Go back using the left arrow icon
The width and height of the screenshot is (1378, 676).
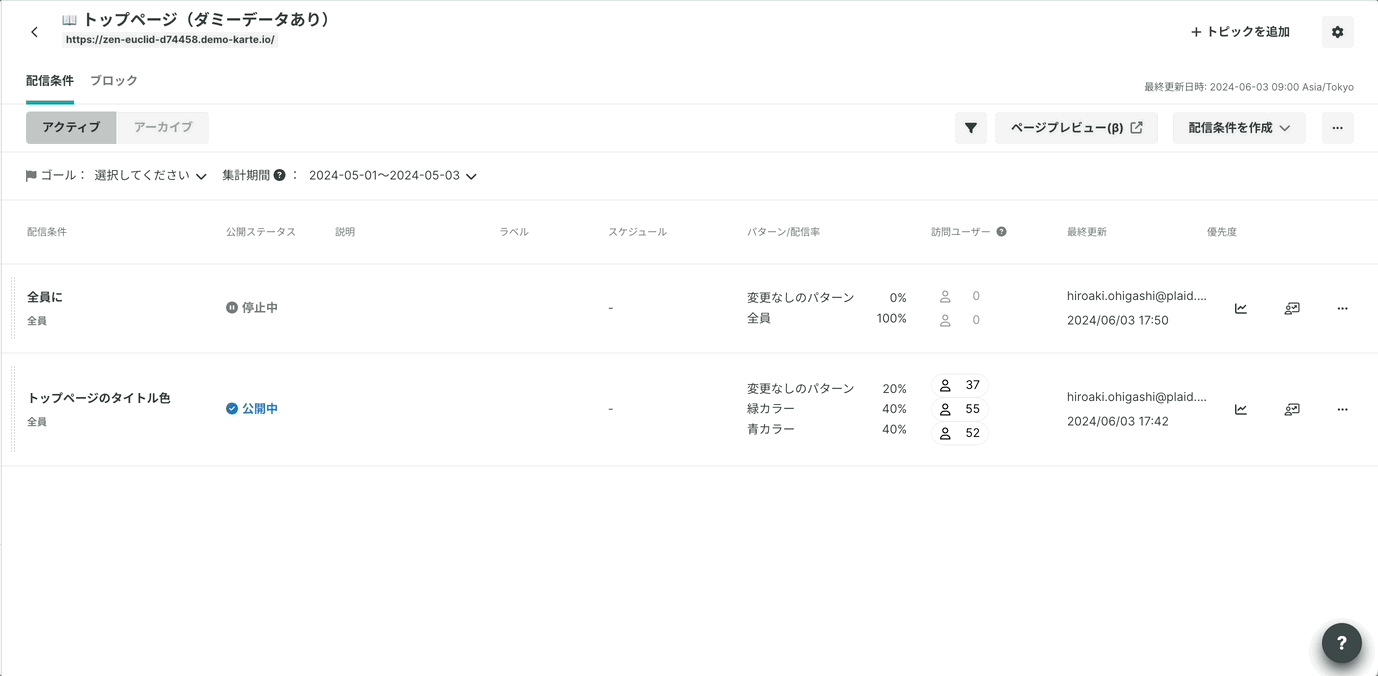pos(34,32)
